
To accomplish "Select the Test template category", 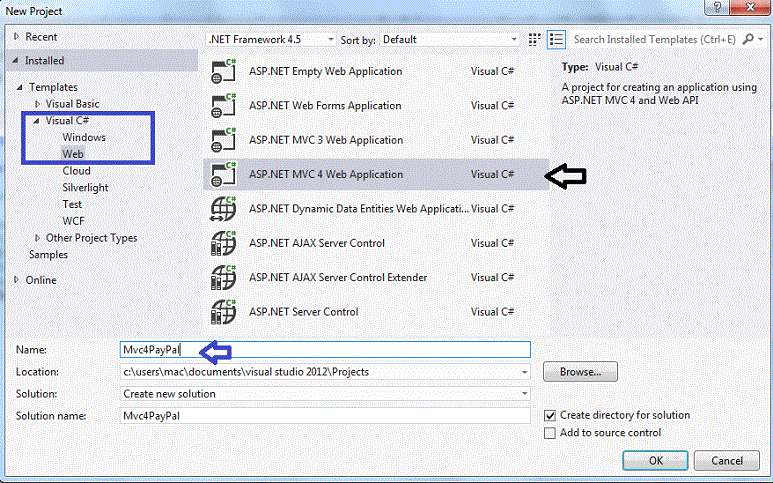I will tap(72, 205).
